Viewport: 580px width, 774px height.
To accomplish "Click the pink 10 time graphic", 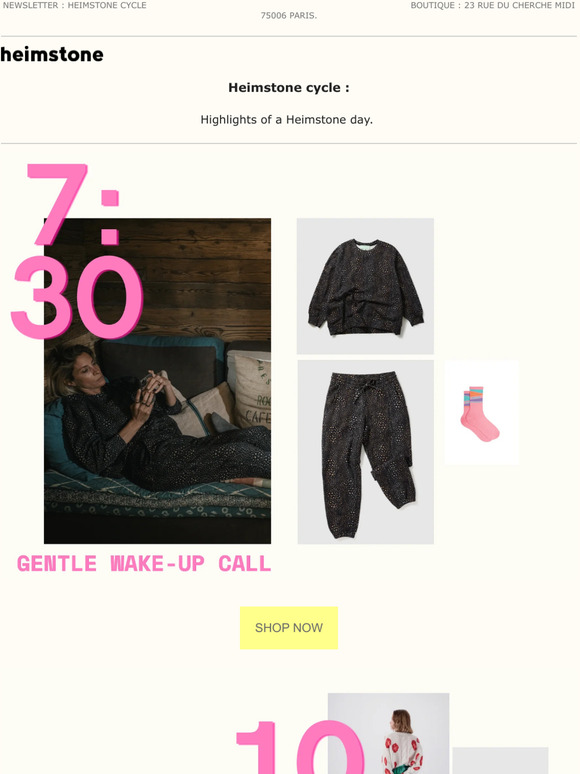I will click(x=300, y=747).
